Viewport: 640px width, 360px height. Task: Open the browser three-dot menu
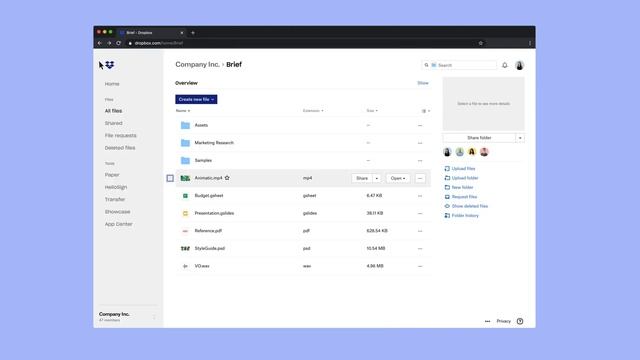coord(530,43)
